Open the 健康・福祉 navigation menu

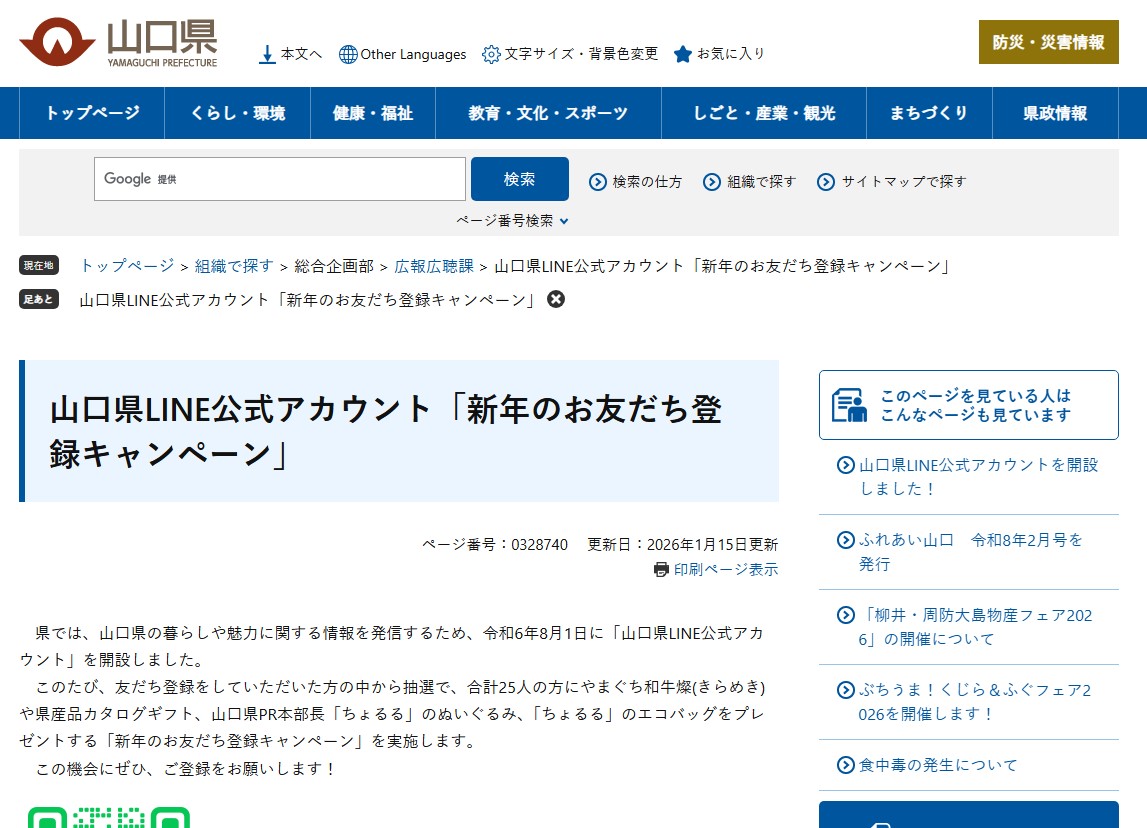372,113
